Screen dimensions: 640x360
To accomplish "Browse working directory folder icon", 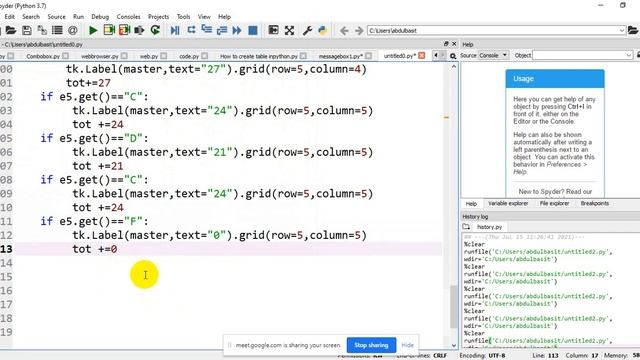I will pyautogui.click(x=633, y=31).
